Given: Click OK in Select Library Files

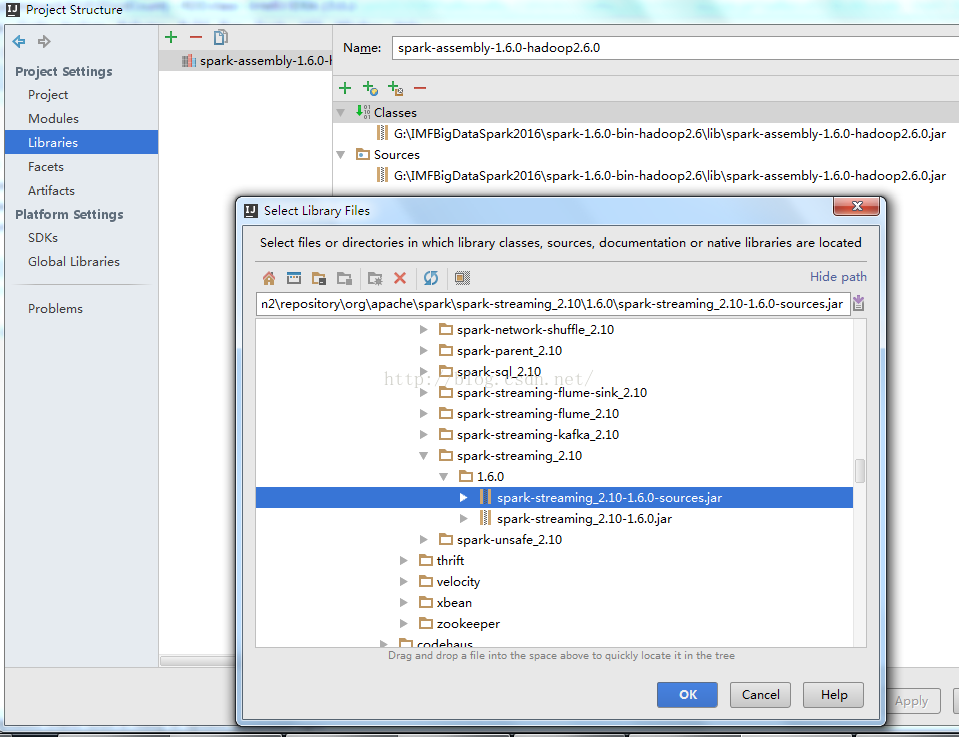Looking at the screenshot, I should click(687, 695).
